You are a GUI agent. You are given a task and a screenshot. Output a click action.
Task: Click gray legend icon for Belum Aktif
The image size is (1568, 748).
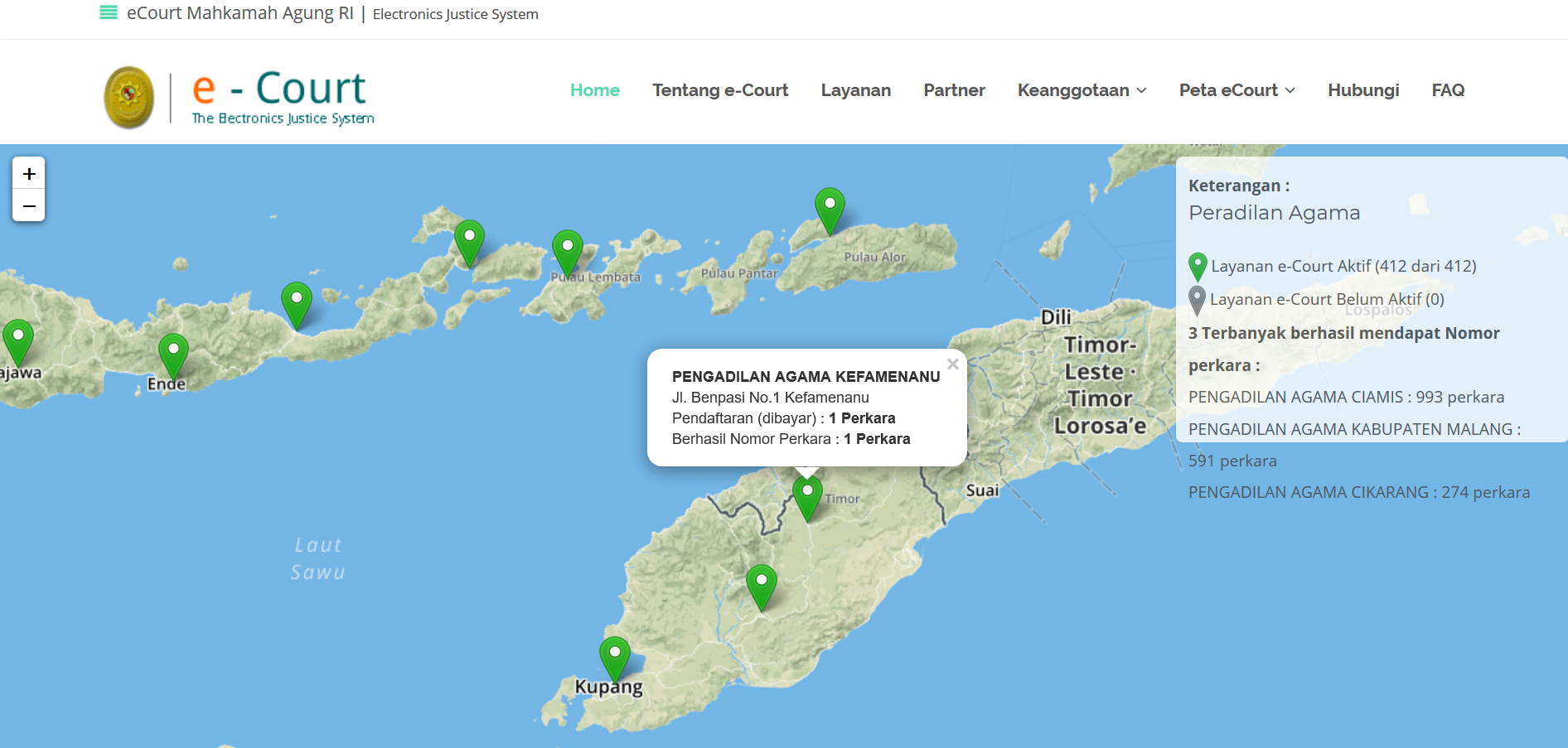(x=1197, y=300)
